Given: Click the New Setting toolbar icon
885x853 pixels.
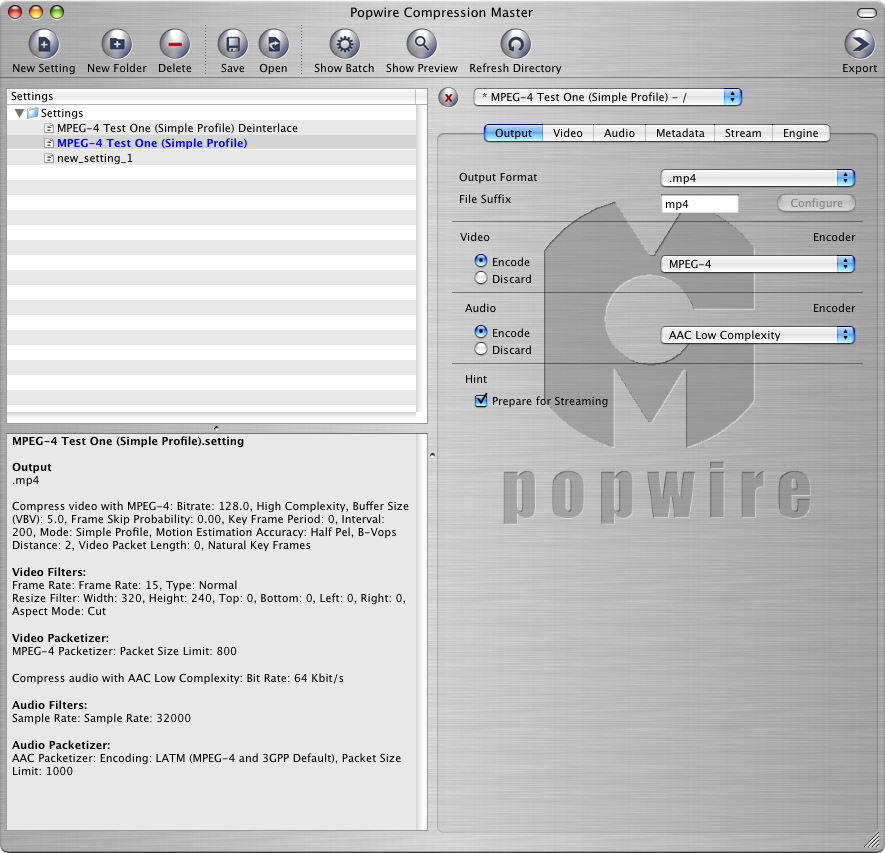Looking at the screenshot, I should tap(43, 44).
